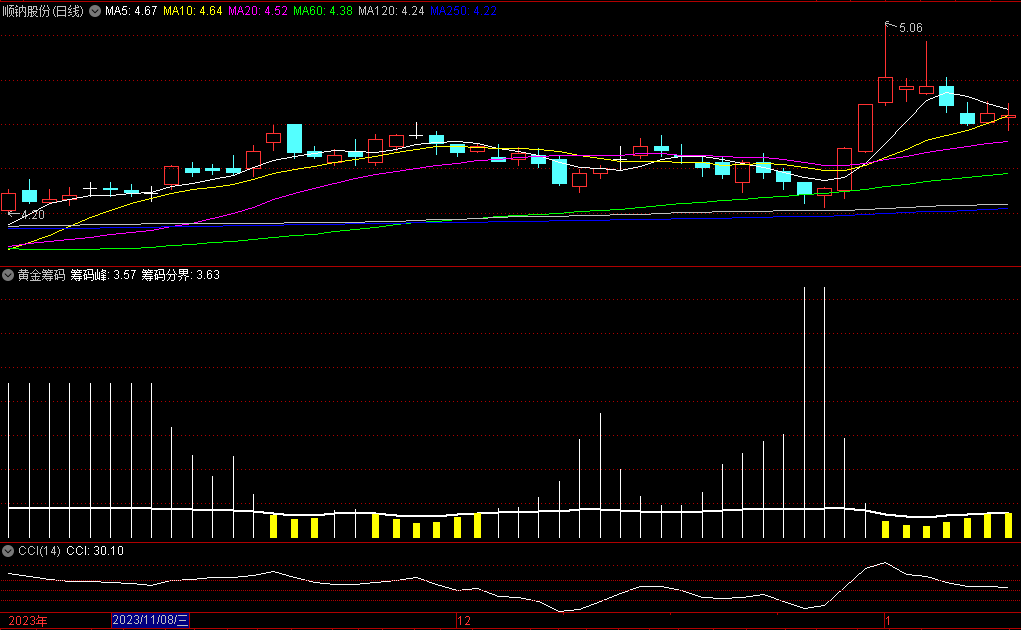This screenshot has width=1021, height=630.
Task: Select the MA10: 4.64 label
Action: coord(193,11)
